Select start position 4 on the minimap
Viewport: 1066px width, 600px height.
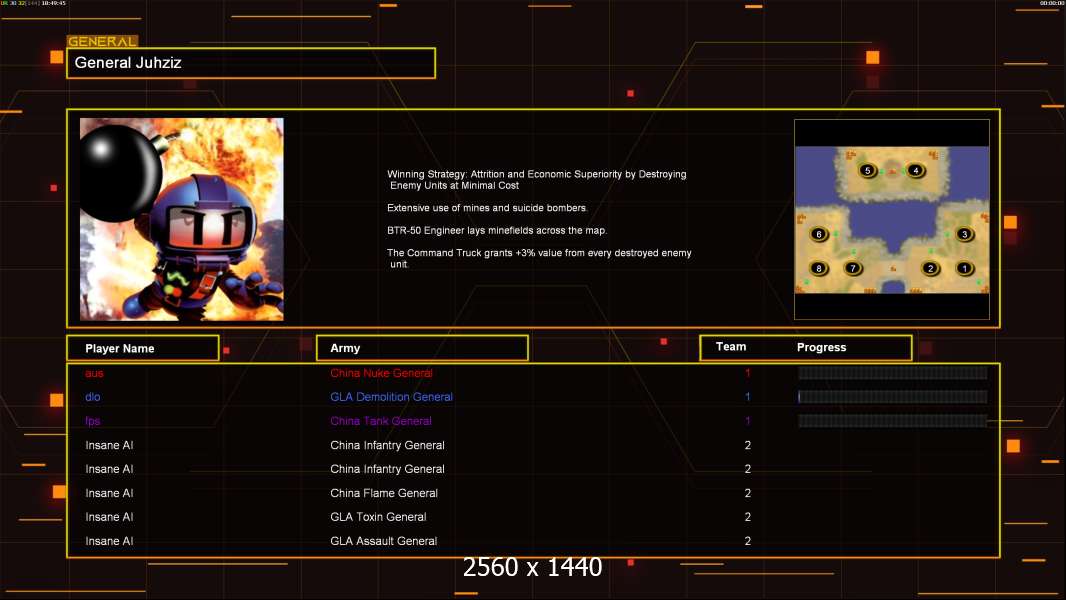(x=916, y=171)
